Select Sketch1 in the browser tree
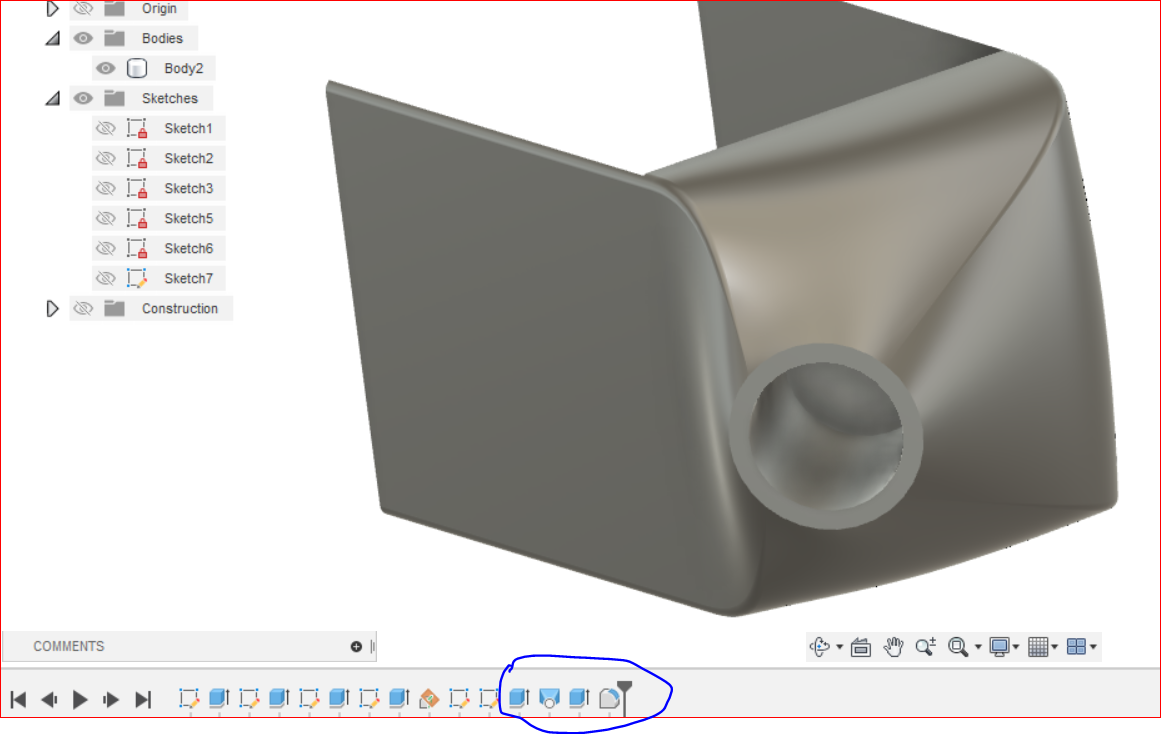 [188, 128]
